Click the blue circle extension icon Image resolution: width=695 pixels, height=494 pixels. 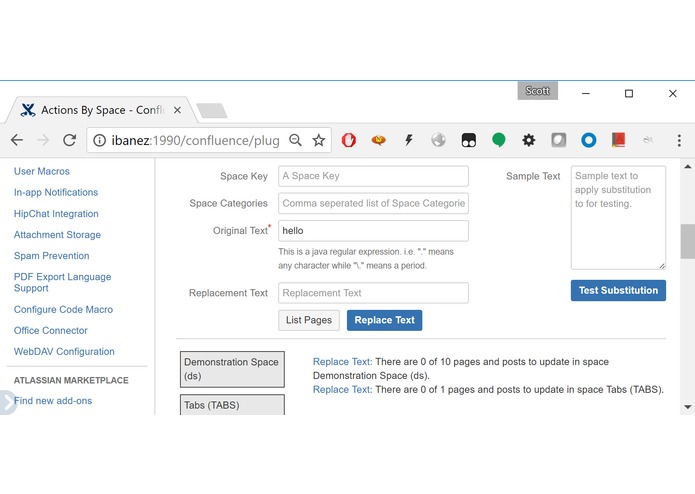(589, 140)
